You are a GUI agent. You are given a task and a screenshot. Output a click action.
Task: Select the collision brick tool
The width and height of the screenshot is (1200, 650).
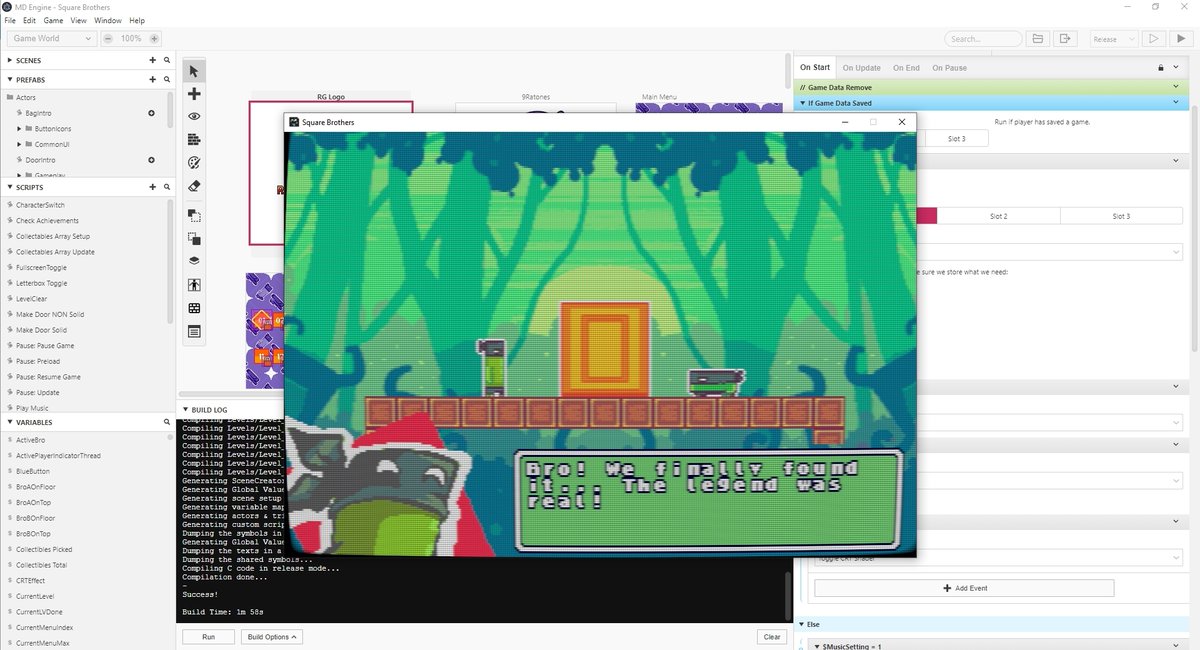193,139
